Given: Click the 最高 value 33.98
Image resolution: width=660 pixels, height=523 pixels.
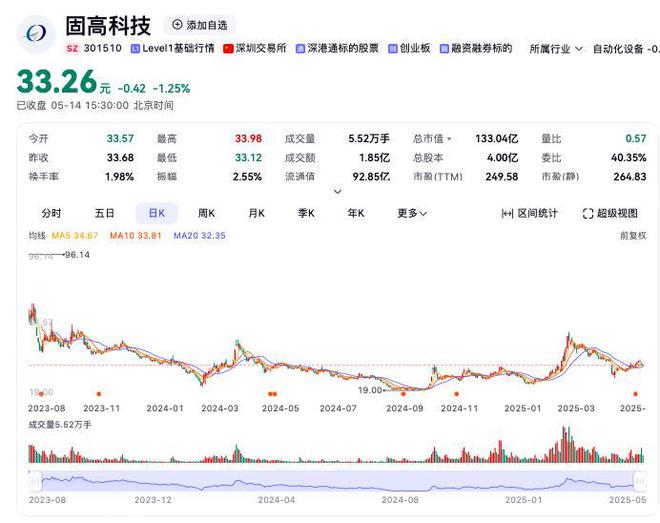Looking at the screenshot, I should pos(248,138).
